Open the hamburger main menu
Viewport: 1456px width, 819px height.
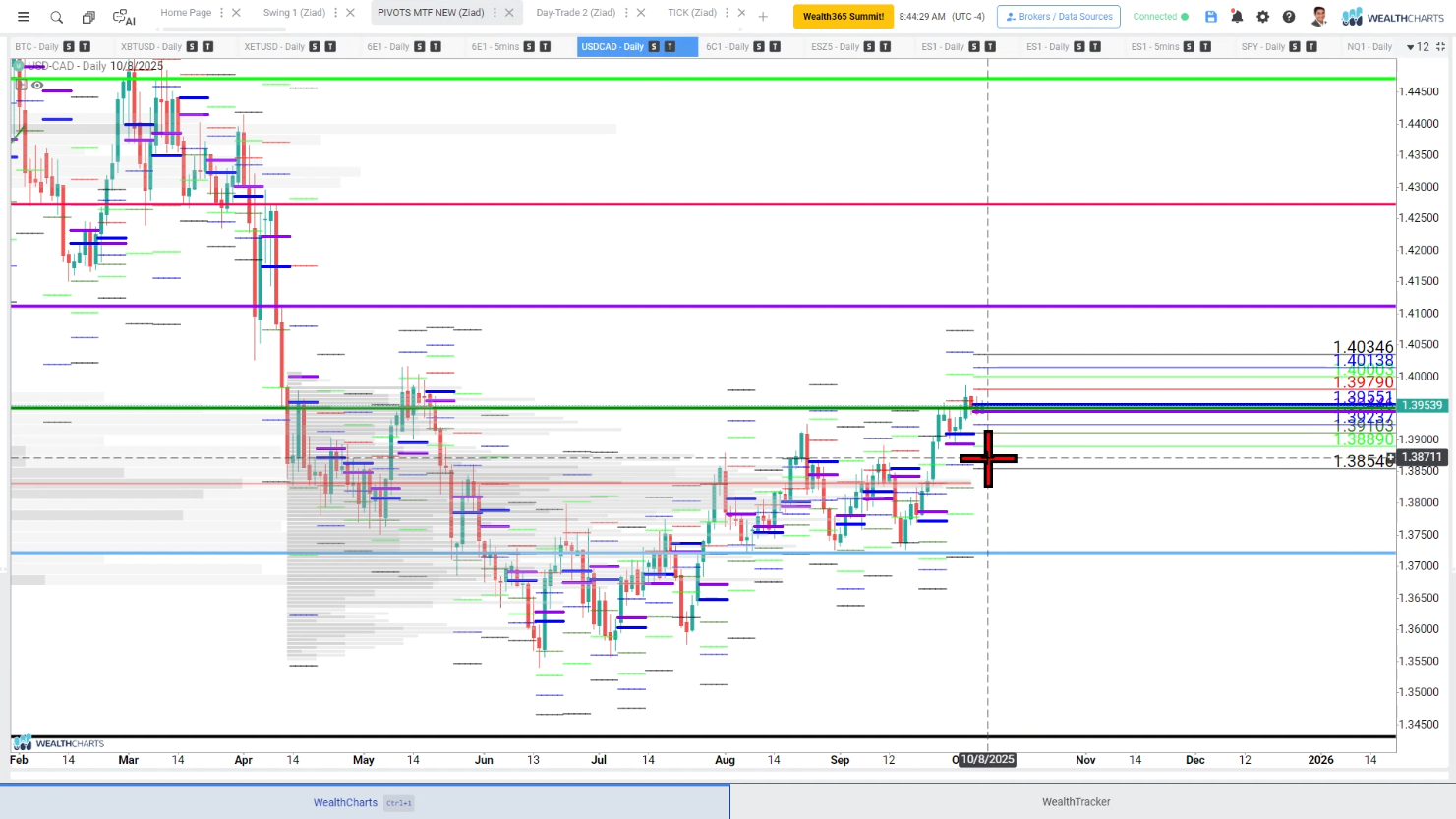(x=24, y=17)
